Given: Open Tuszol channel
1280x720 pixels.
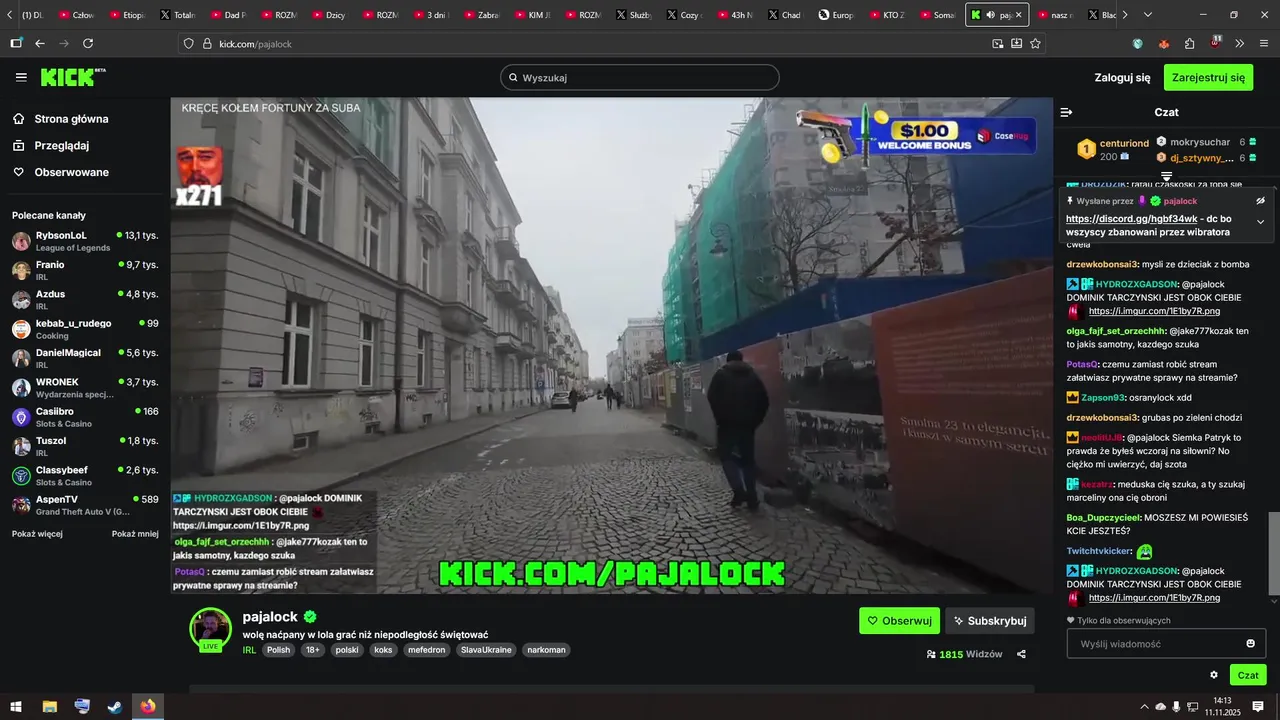Looking at the screenshot, I should [85, 446].
